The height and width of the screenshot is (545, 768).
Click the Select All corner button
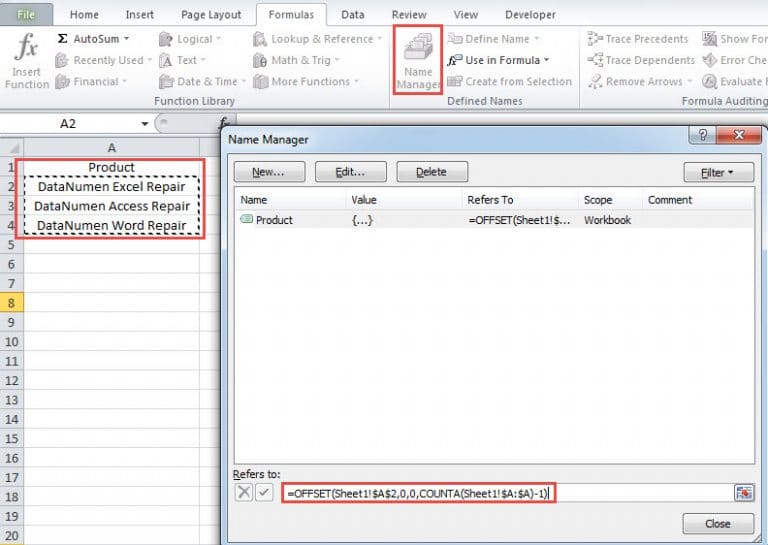[11, 147]
